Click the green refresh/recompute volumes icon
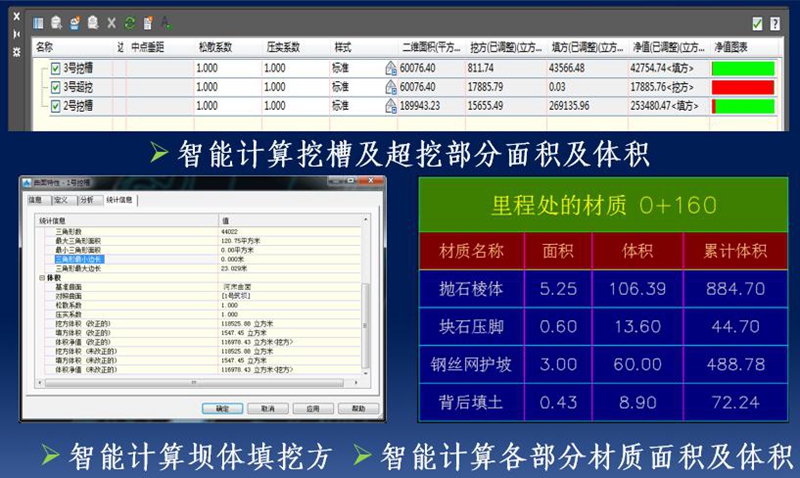Viewport: 800px width, 478px height. 129,23
